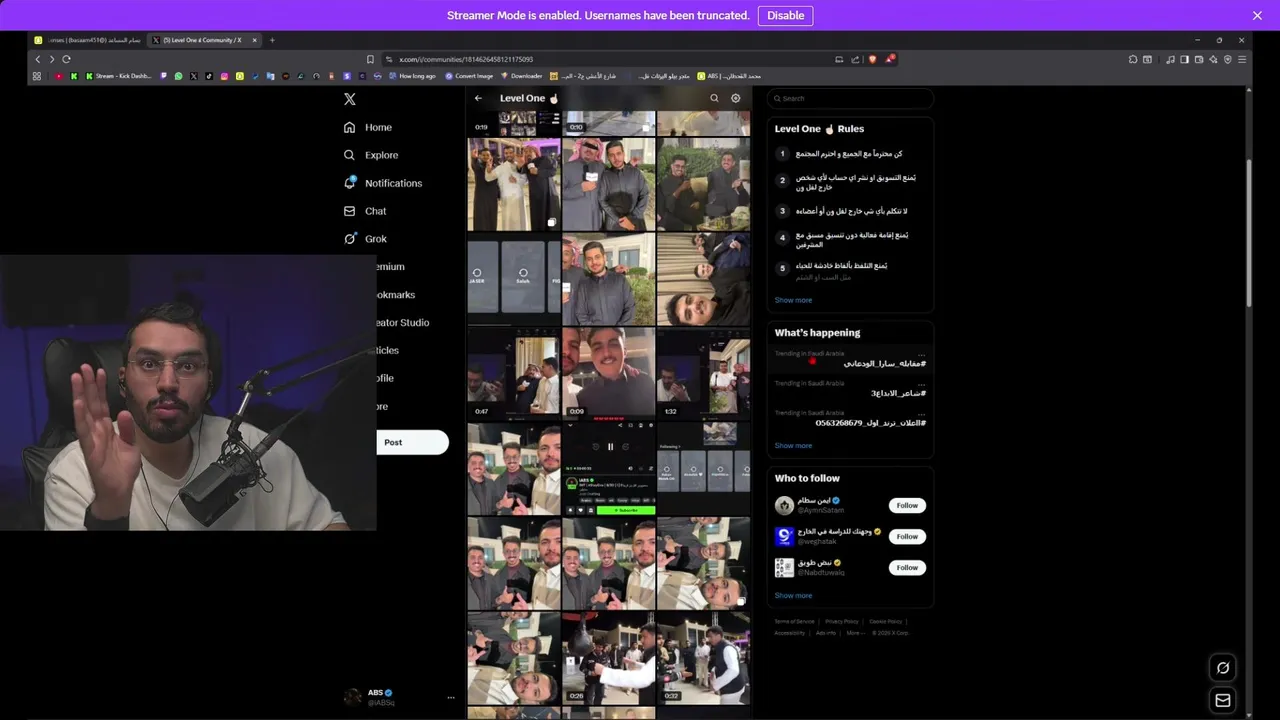Open Grok in the sidebar

pyautogui.click(x=364, y=239)
